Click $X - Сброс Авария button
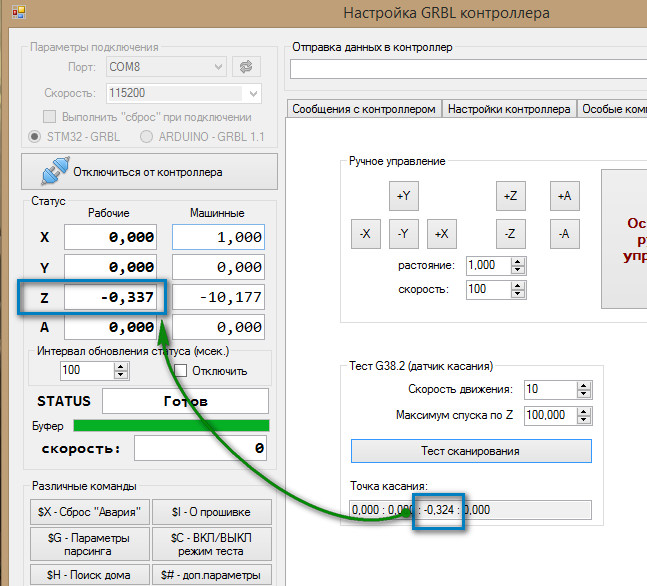 90,512
